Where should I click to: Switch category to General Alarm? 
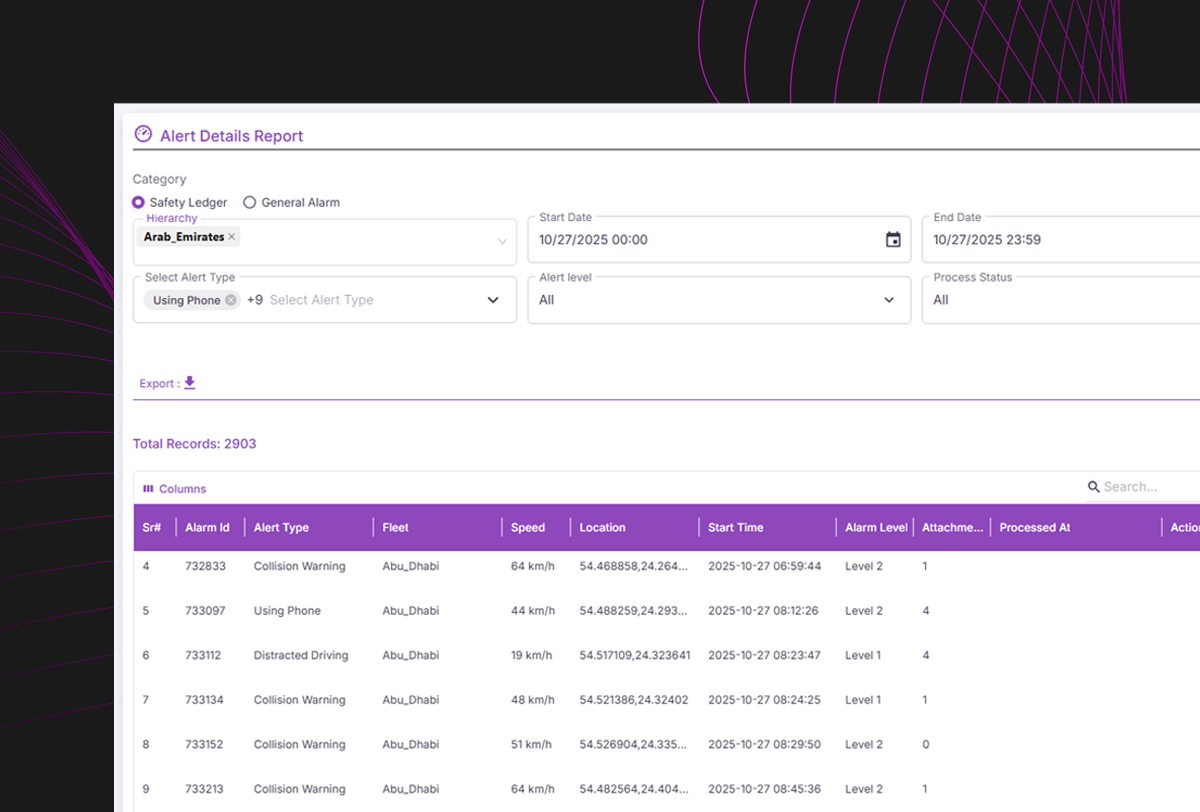(249, 202)
